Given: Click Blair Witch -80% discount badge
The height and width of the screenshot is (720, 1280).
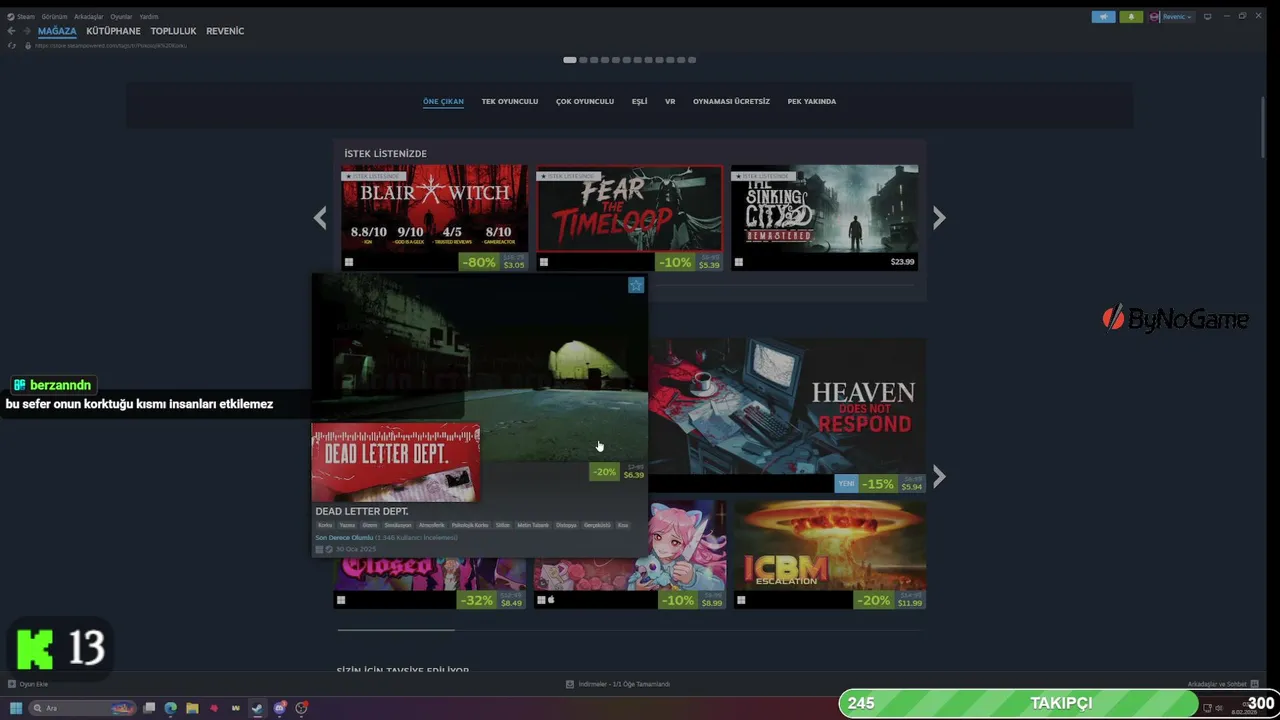Looking at the screenshot, I should click(479, 262).
